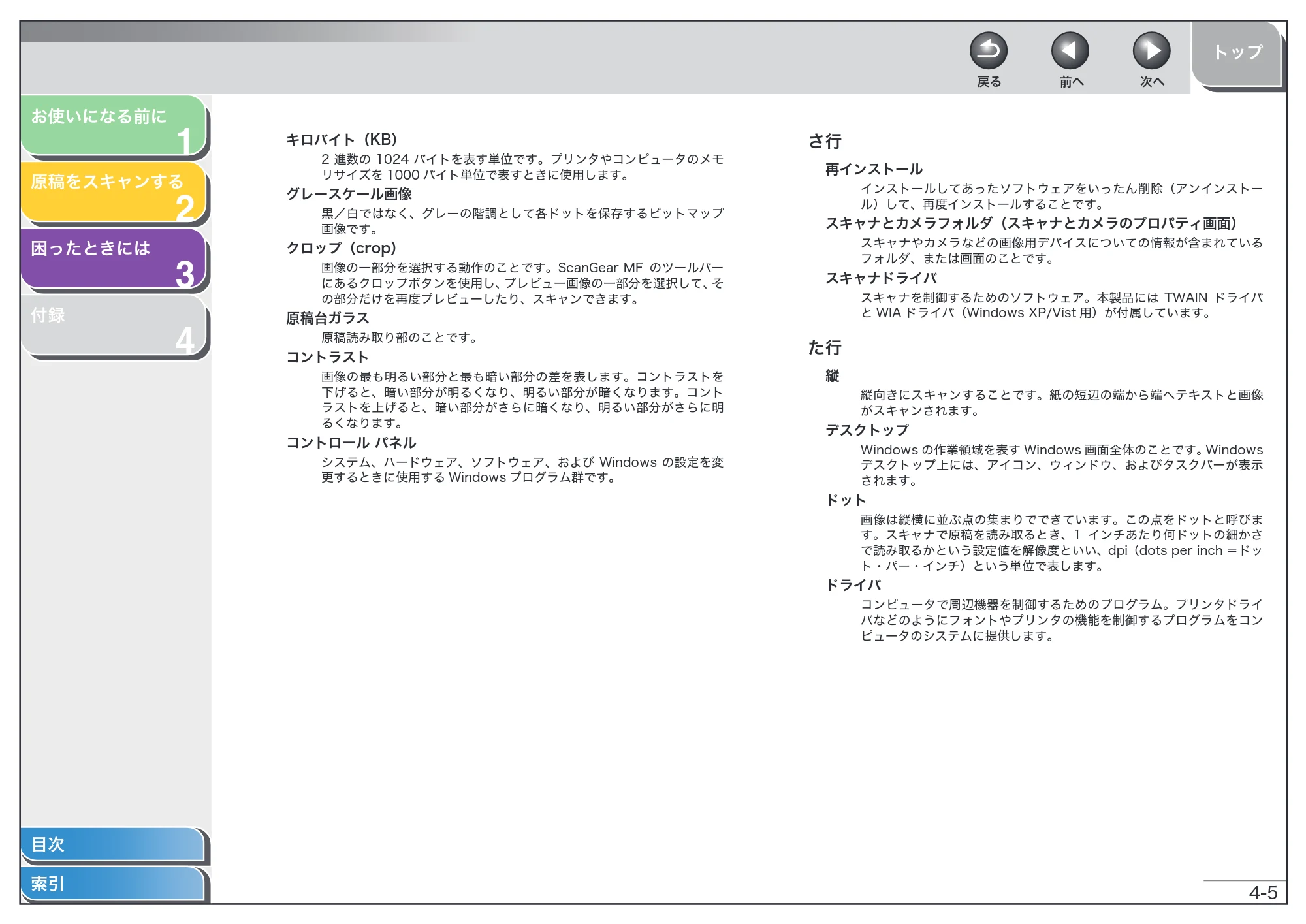Click the ドライバ term heading
The image size is (1306, 924).
853,585
